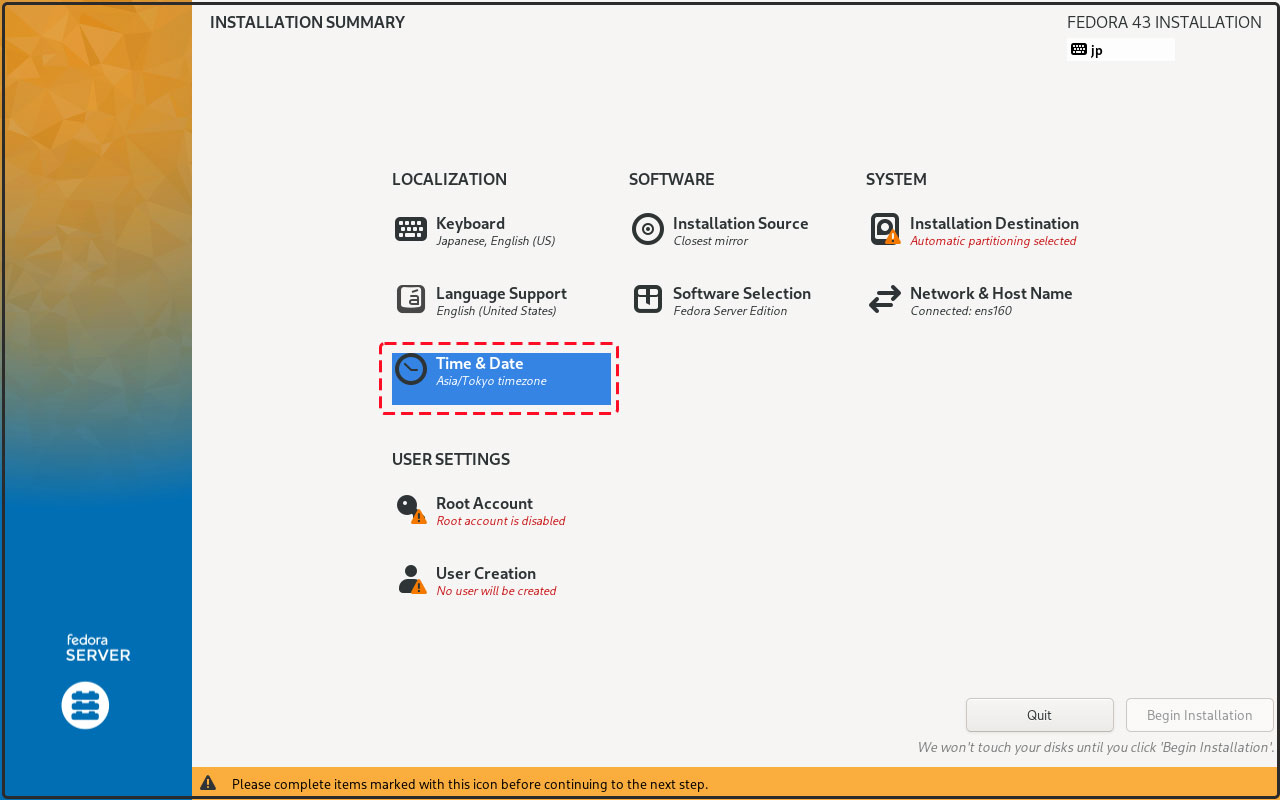Click the 'jp' keyboard layout indicator
This screenshot has height=800, width=1280.
(x=1097, y=50)
